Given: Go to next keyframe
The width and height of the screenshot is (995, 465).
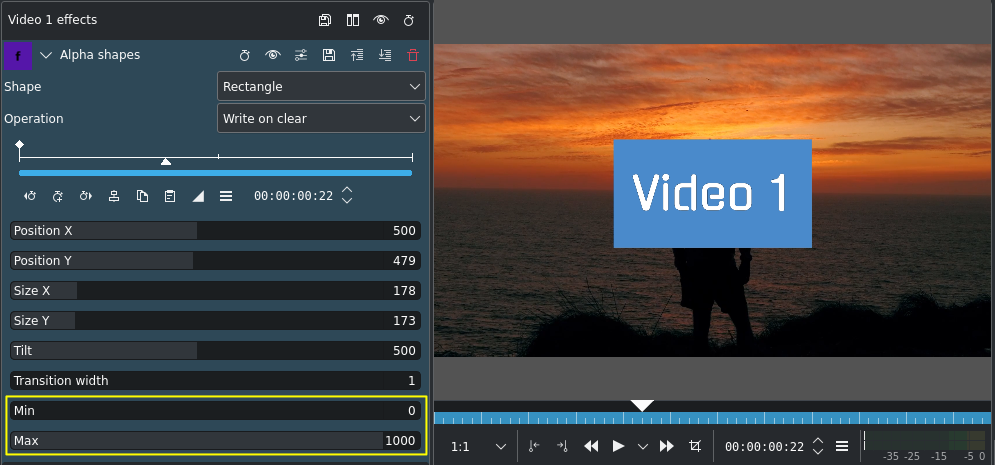Looking at the screenshot, I should (86, 196).
